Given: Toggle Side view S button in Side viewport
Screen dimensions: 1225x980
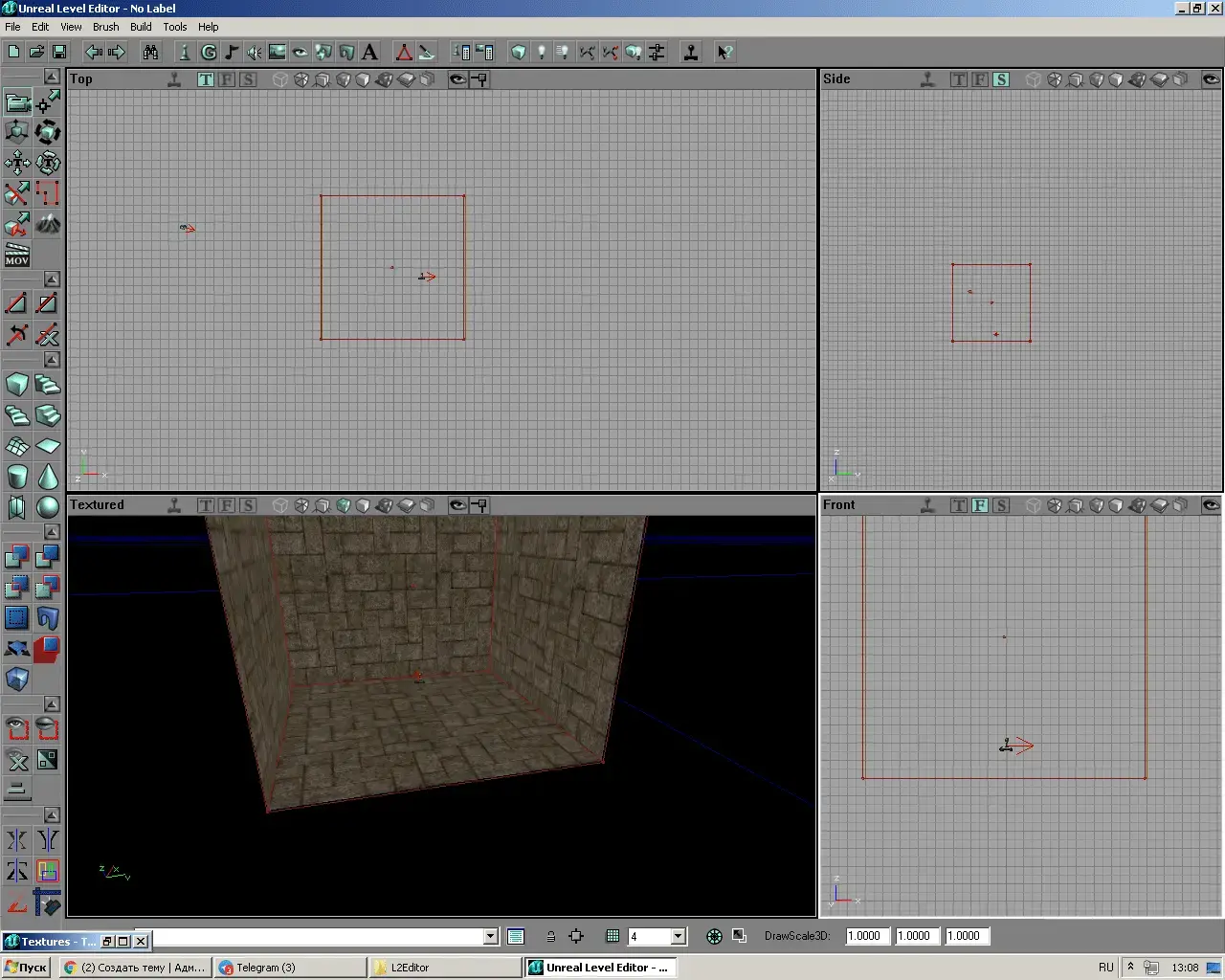Looking at the screenshot, I should [1001, 79].
